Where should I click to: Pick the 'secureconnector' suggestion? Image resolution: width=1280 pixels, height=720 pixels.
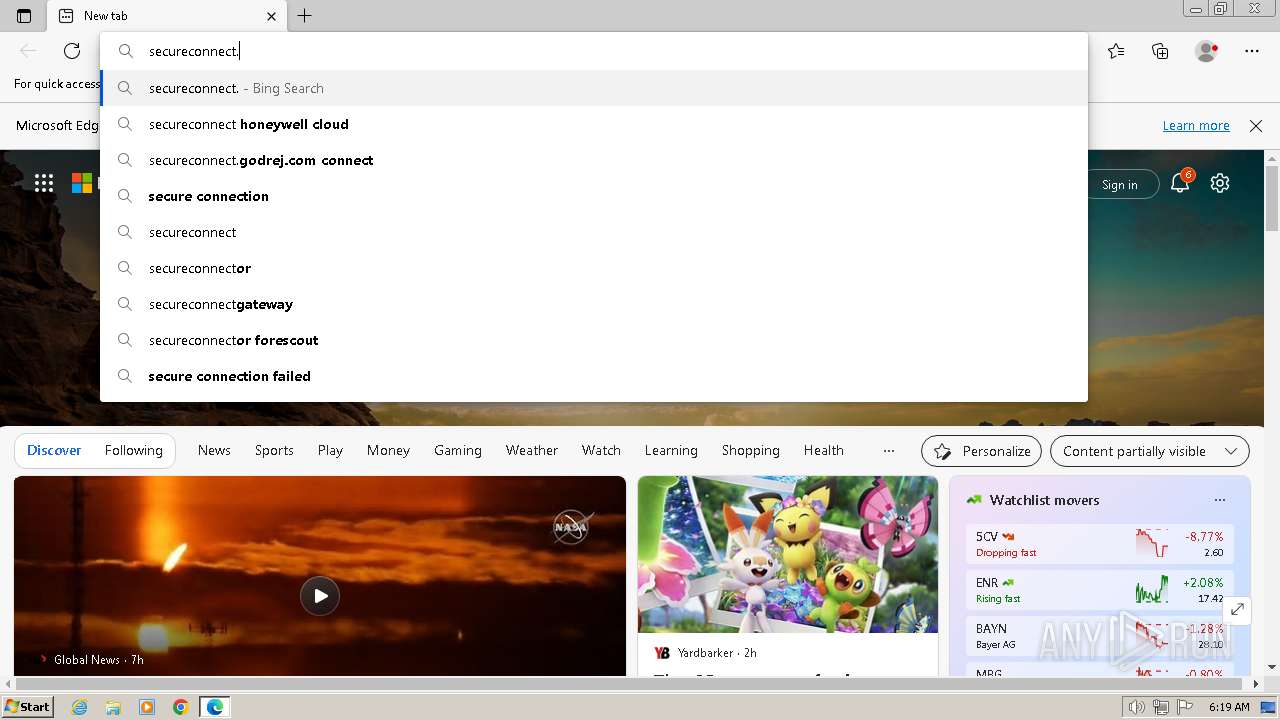(x=594, y=268)
